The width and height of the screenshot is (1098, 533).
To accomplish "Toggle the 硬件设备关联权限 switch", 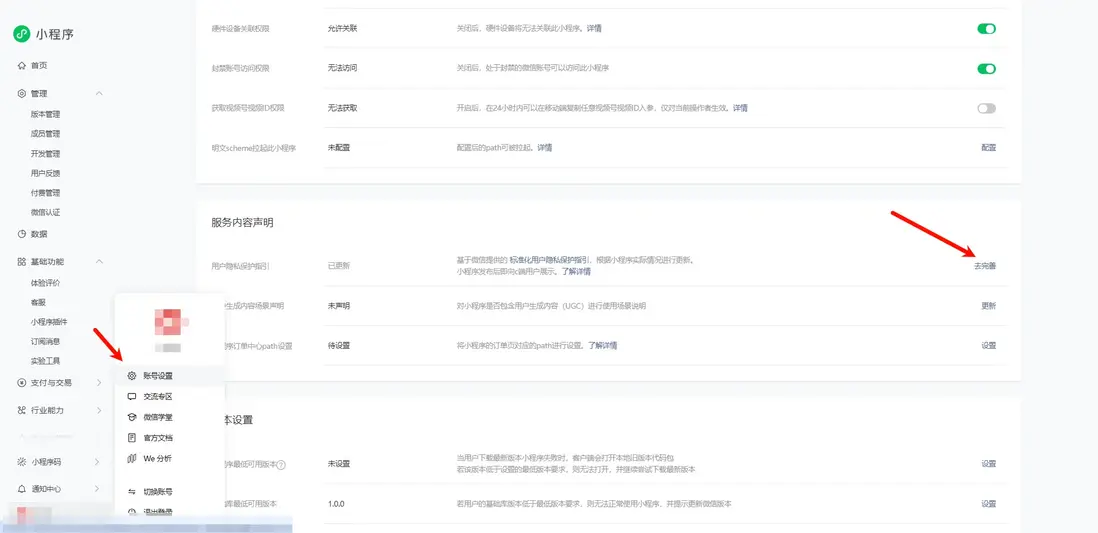I will click(x=987, y=29).
